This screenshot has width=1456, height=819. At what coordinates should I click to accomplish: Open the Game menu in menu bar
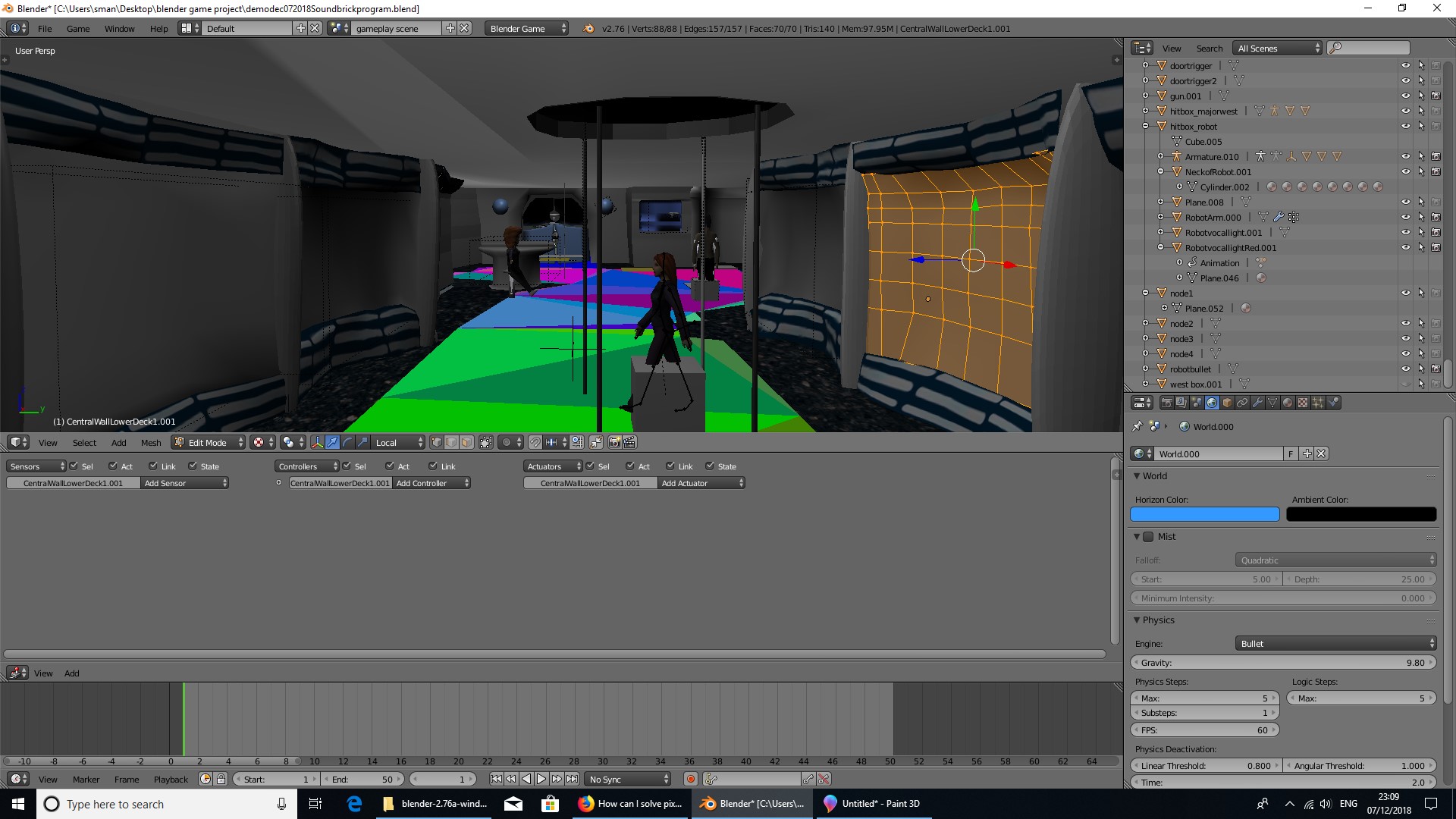click(77, 28)
